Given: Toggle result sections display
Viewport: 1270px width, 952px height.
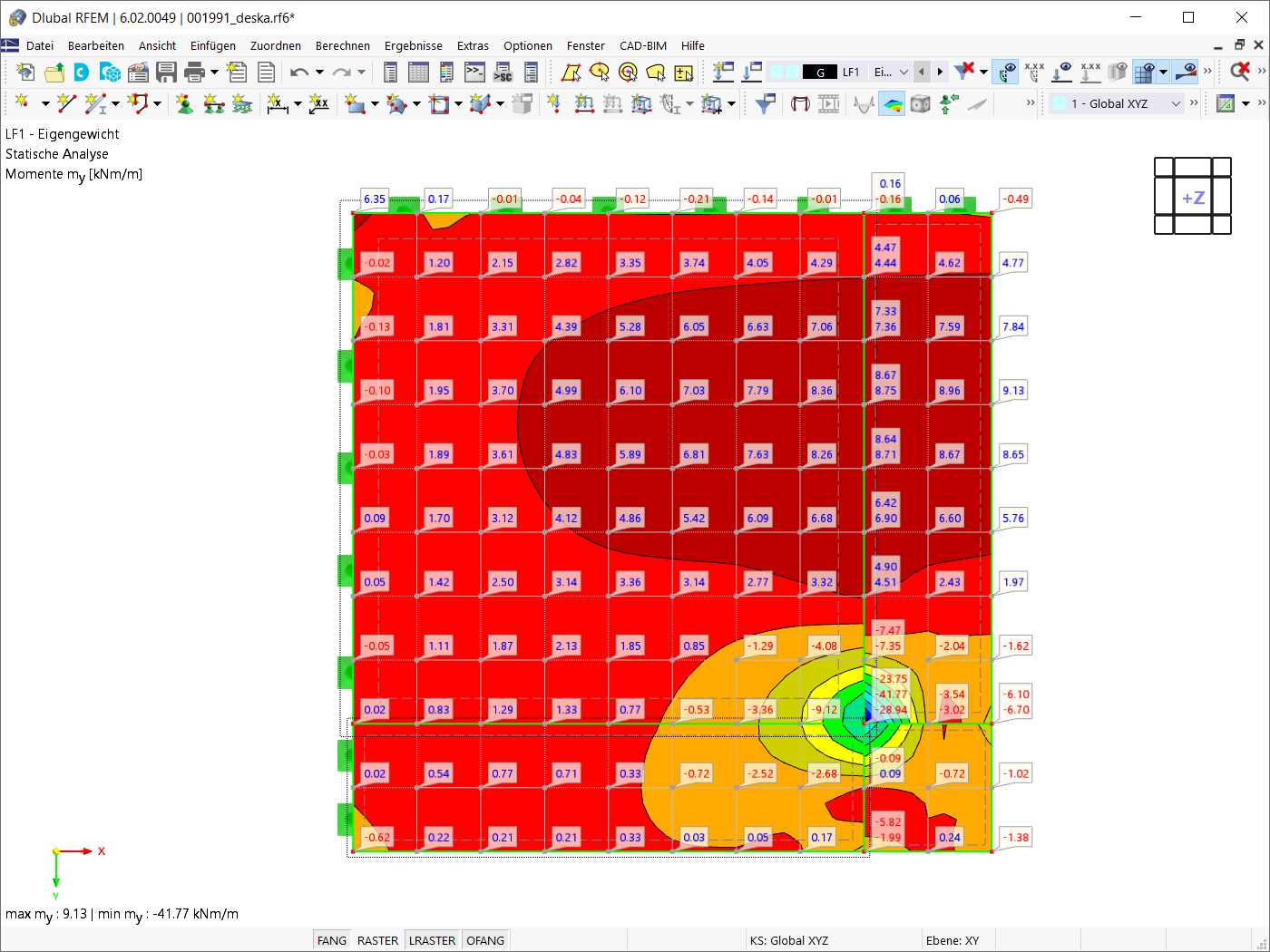Looking at the screenshot, I should tap(1185, 72).
